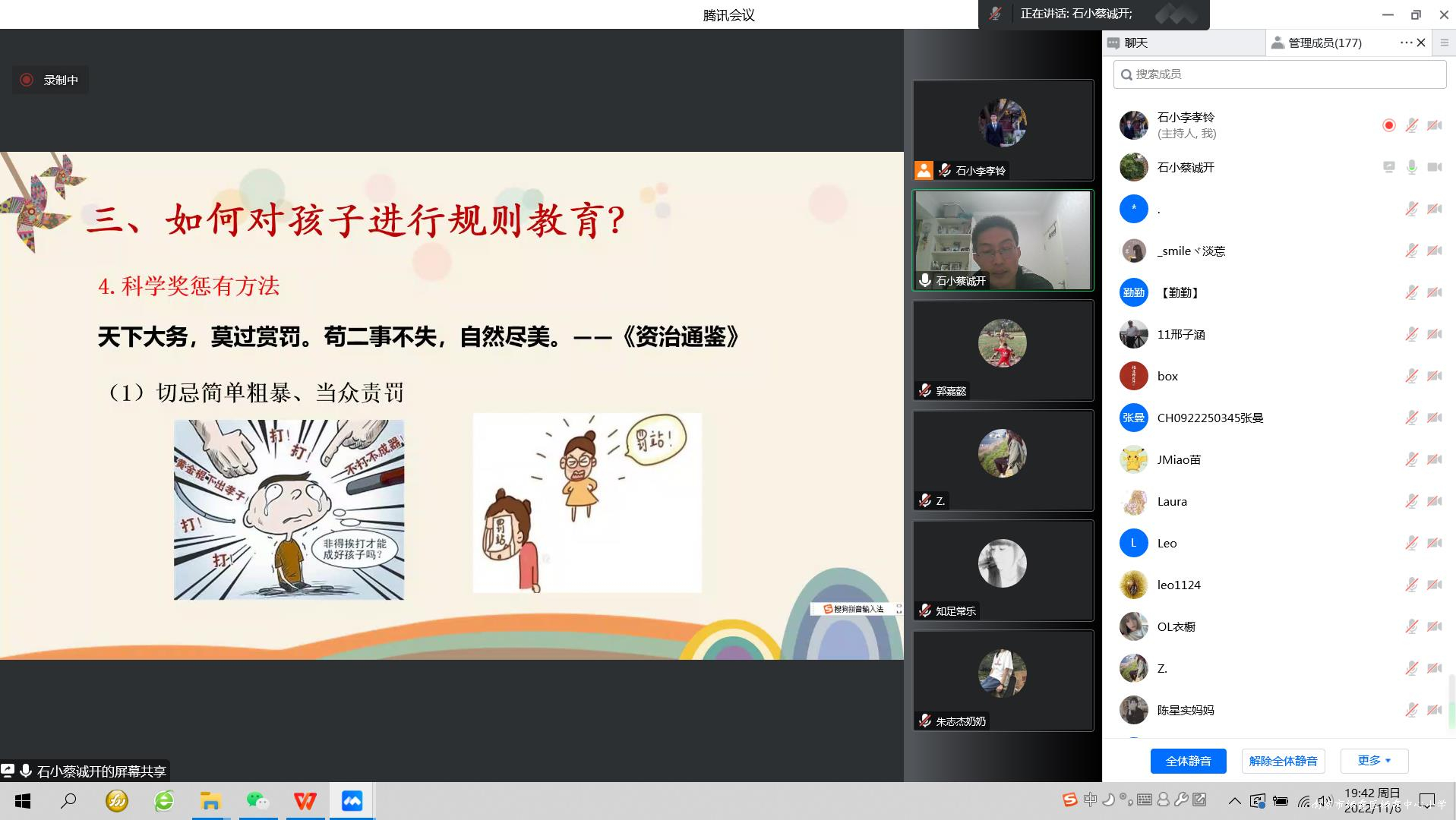Click avatar of member Laura
The height and width of the screenshot is (820, 1456).
click(1133, 501)
